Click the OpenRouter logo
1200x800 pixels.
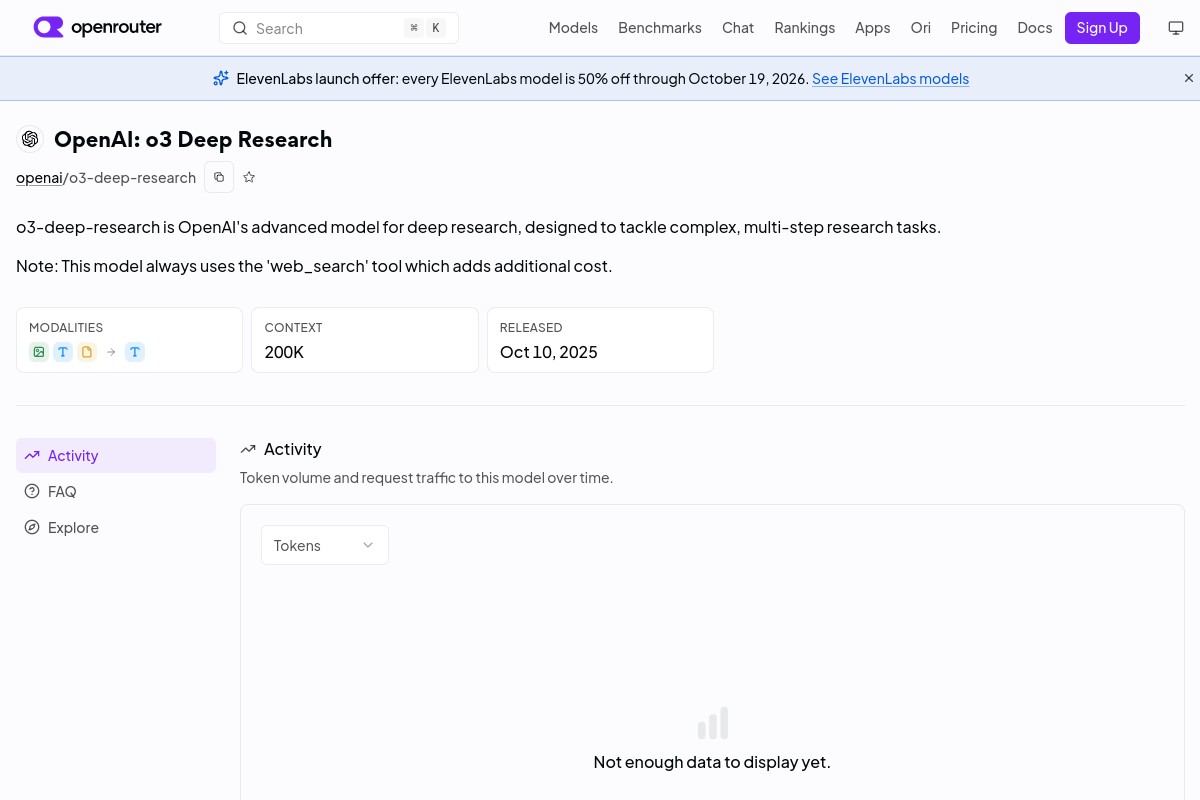97,27
